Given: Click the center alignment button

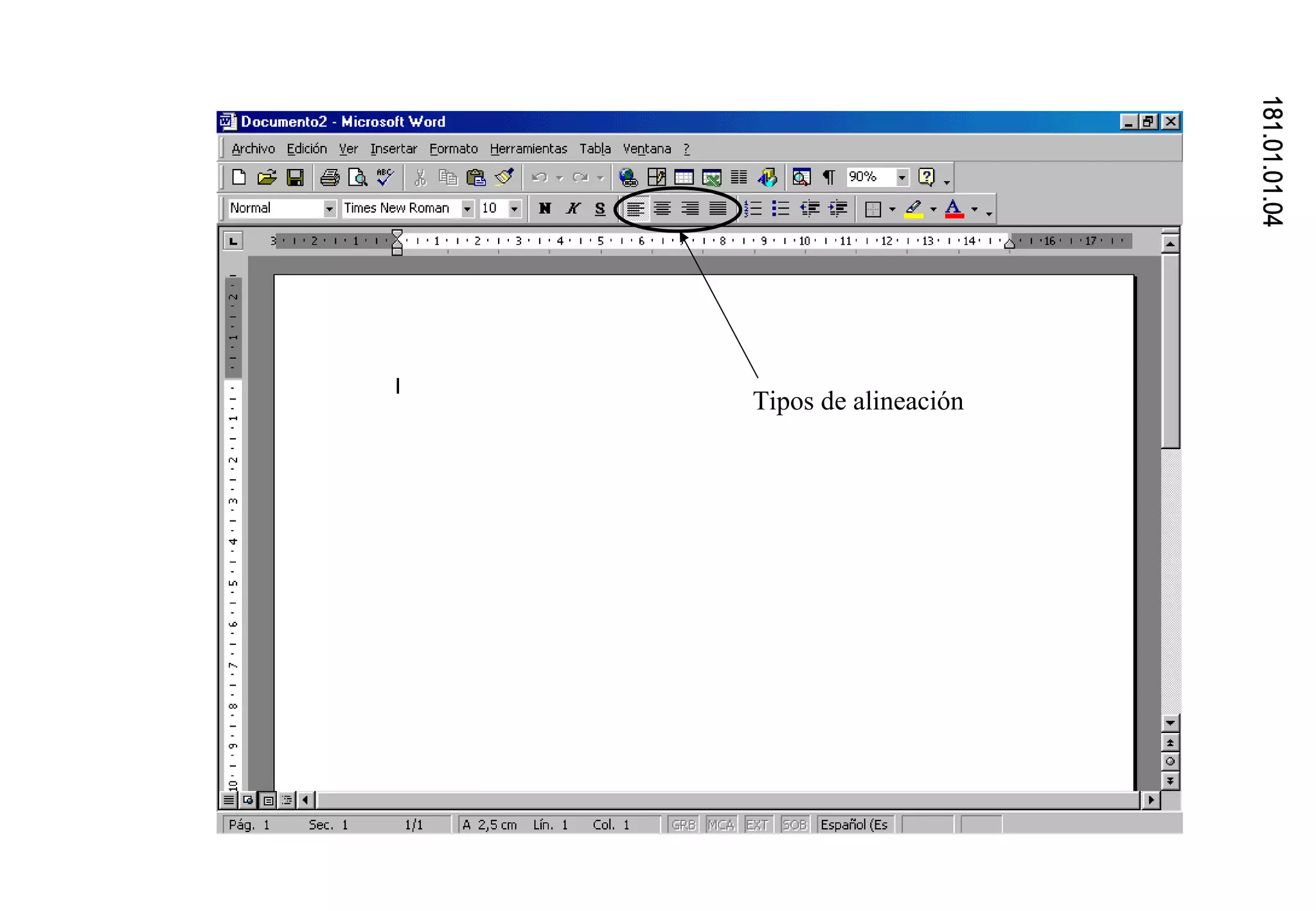Looking at the screenshot, I should (x=662, y=208).
